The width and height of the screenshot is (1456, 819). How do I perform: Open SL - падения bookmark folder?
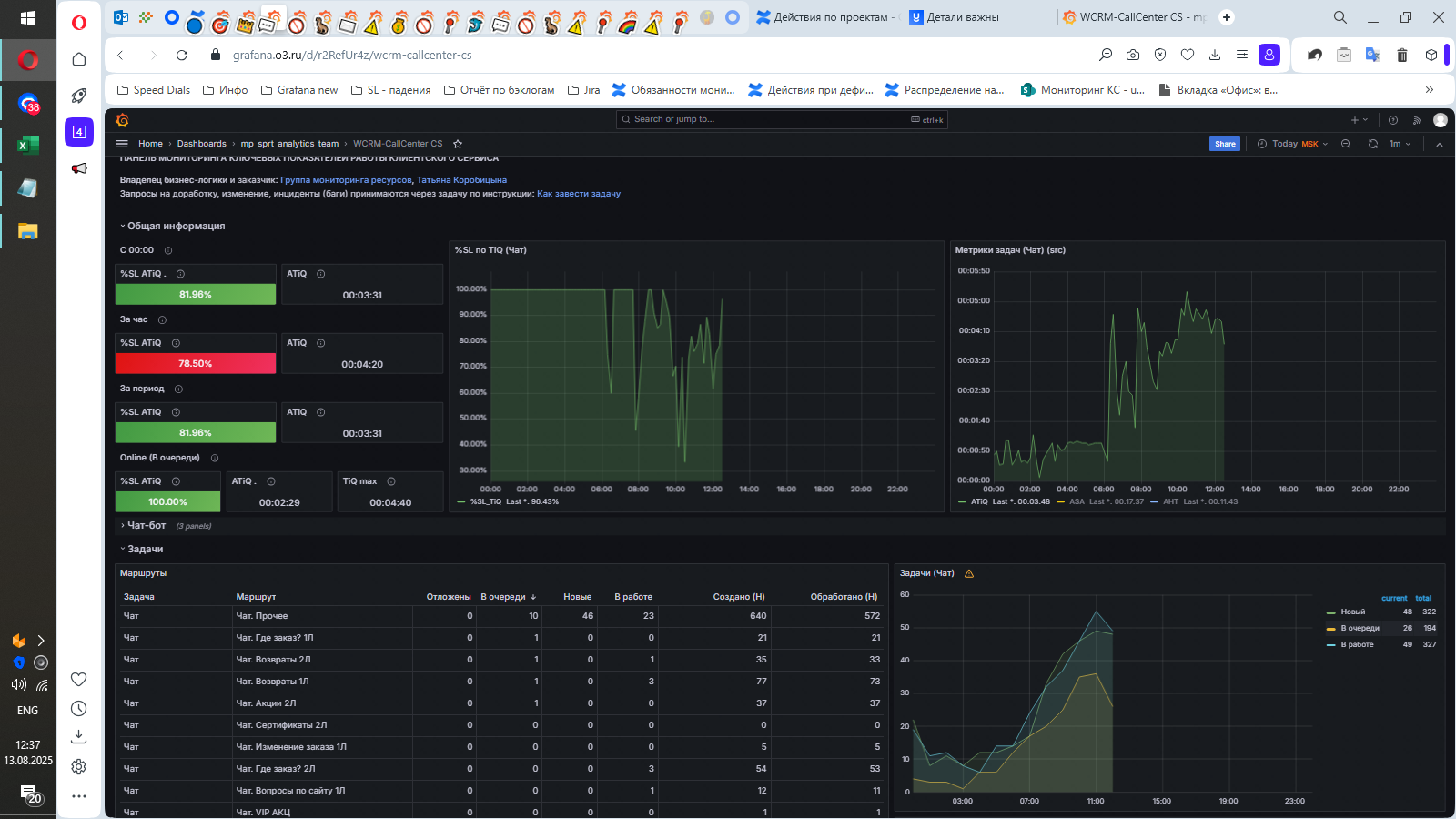tap(390, 89)
